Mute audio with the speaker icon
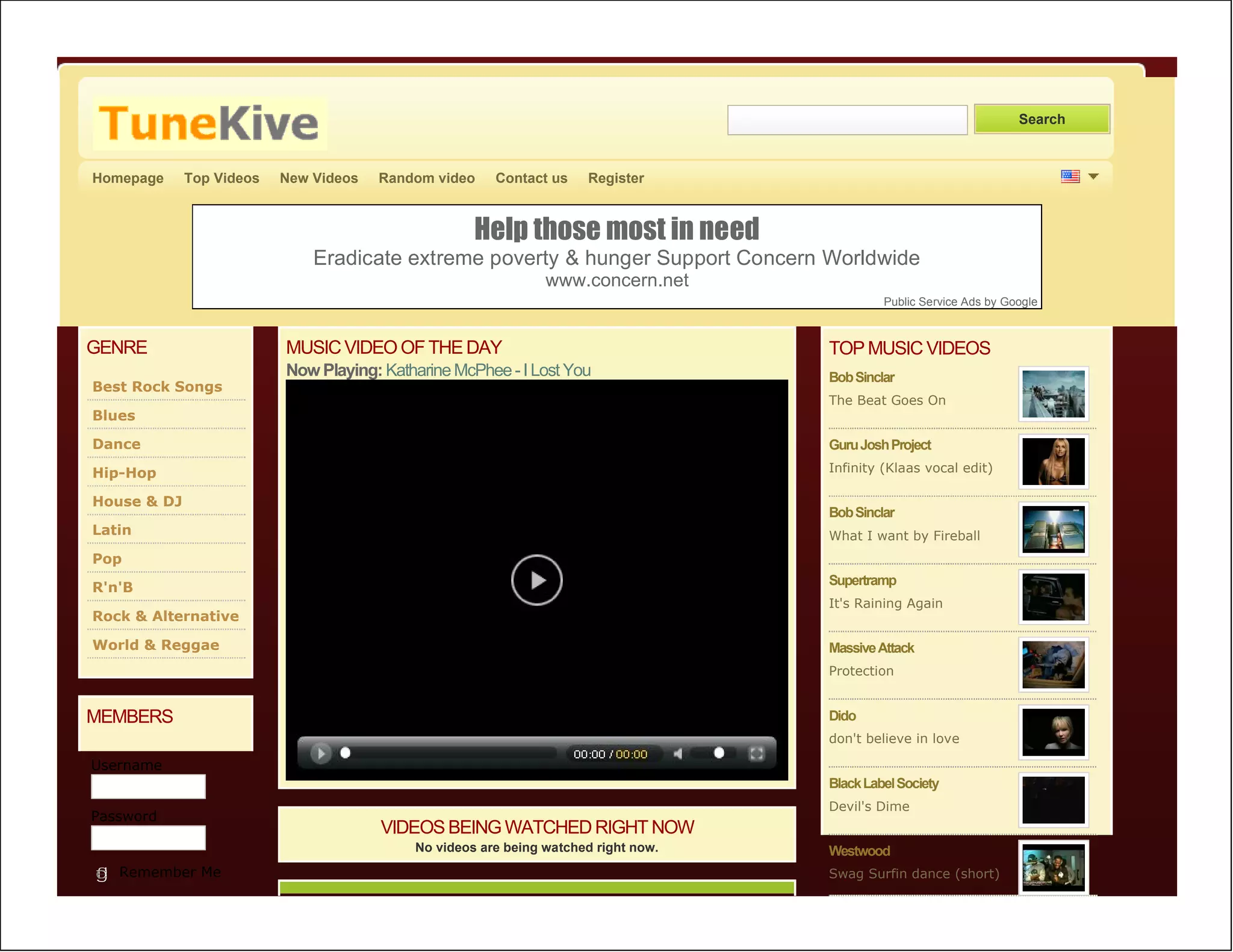 click(679, 754)
